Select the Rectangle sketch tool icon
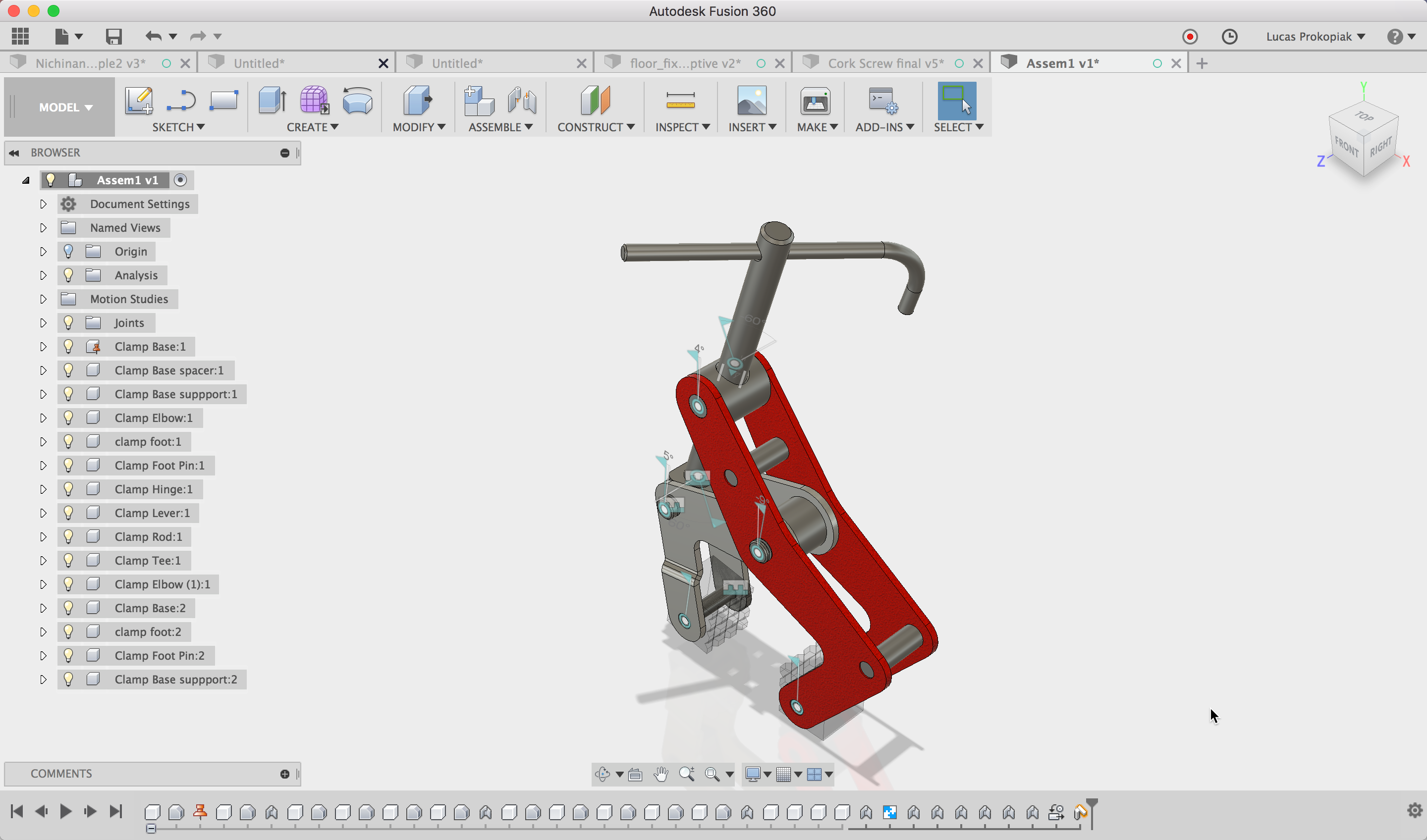Image resolution: width=1427 pixels, height=840 pixels. pyautogui.click(x=223, y=101)
